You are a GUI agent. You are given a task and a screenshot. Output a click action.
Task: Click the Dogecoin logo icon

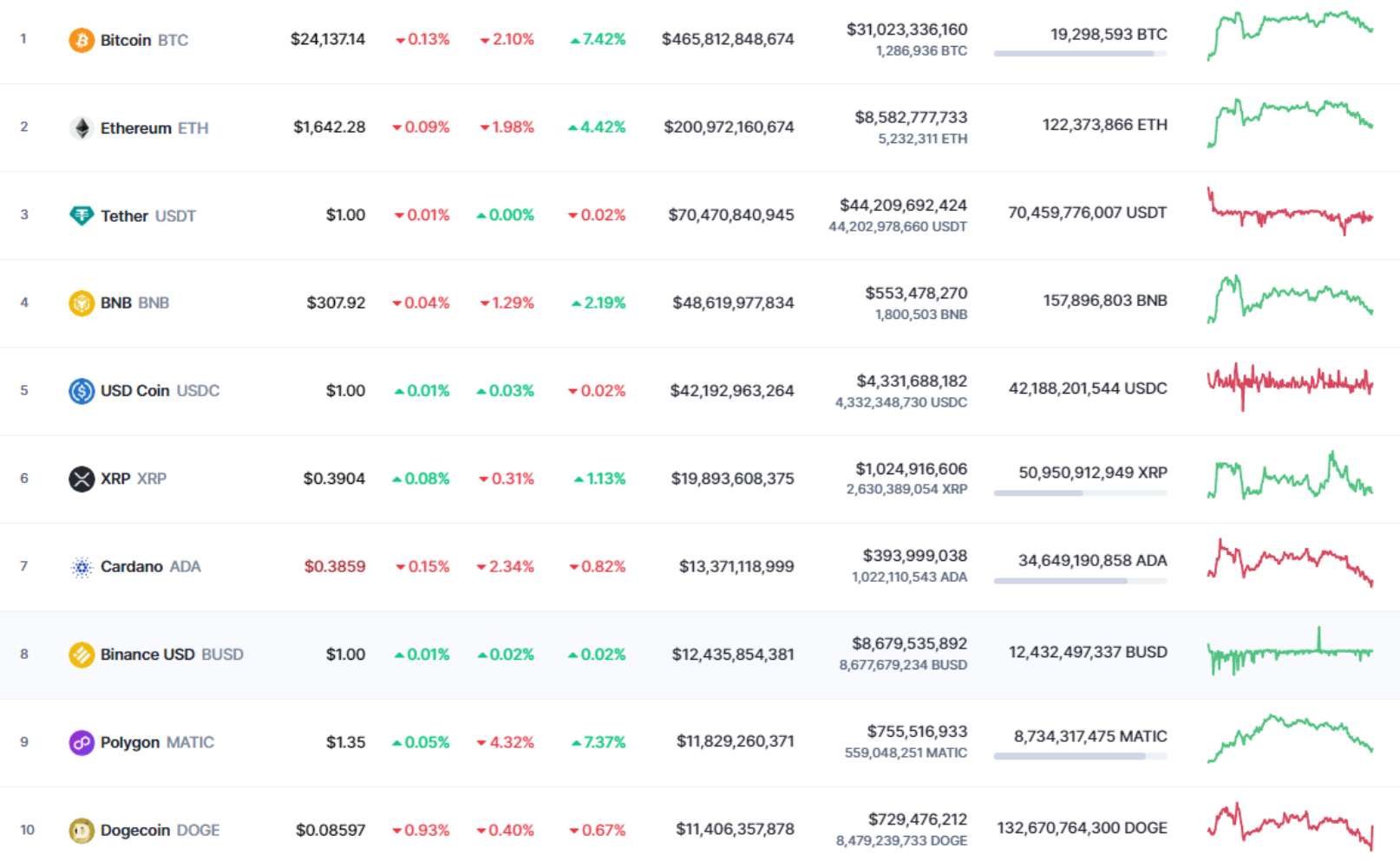click(x=82, y=831)
